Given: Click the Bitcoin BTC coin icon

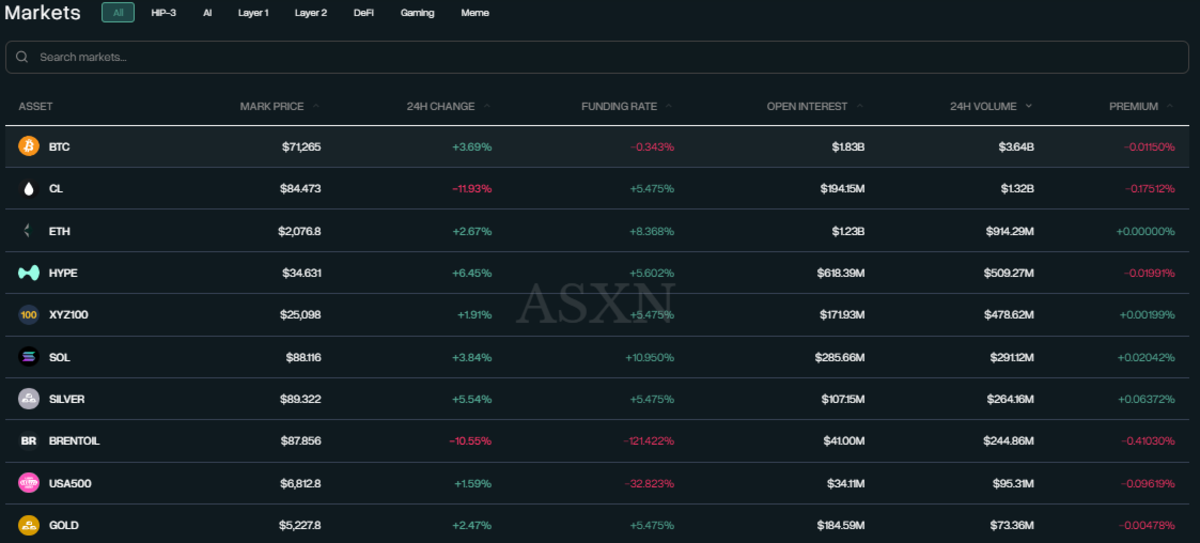Looking at the screenshot, I should click(29, 147).
